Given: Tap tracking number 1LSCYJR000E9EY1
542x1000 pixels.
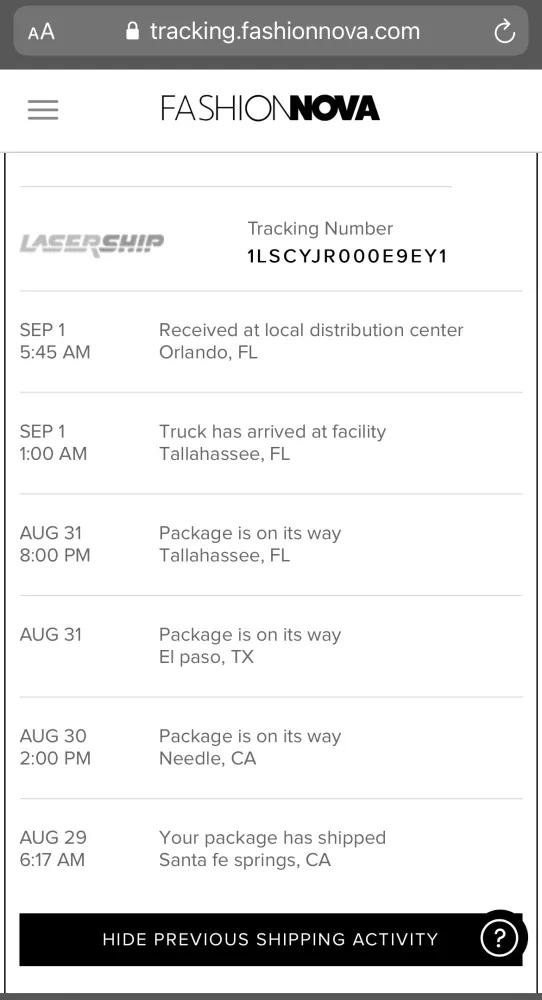Looking at the screenshot, I should tap(348, 256).
